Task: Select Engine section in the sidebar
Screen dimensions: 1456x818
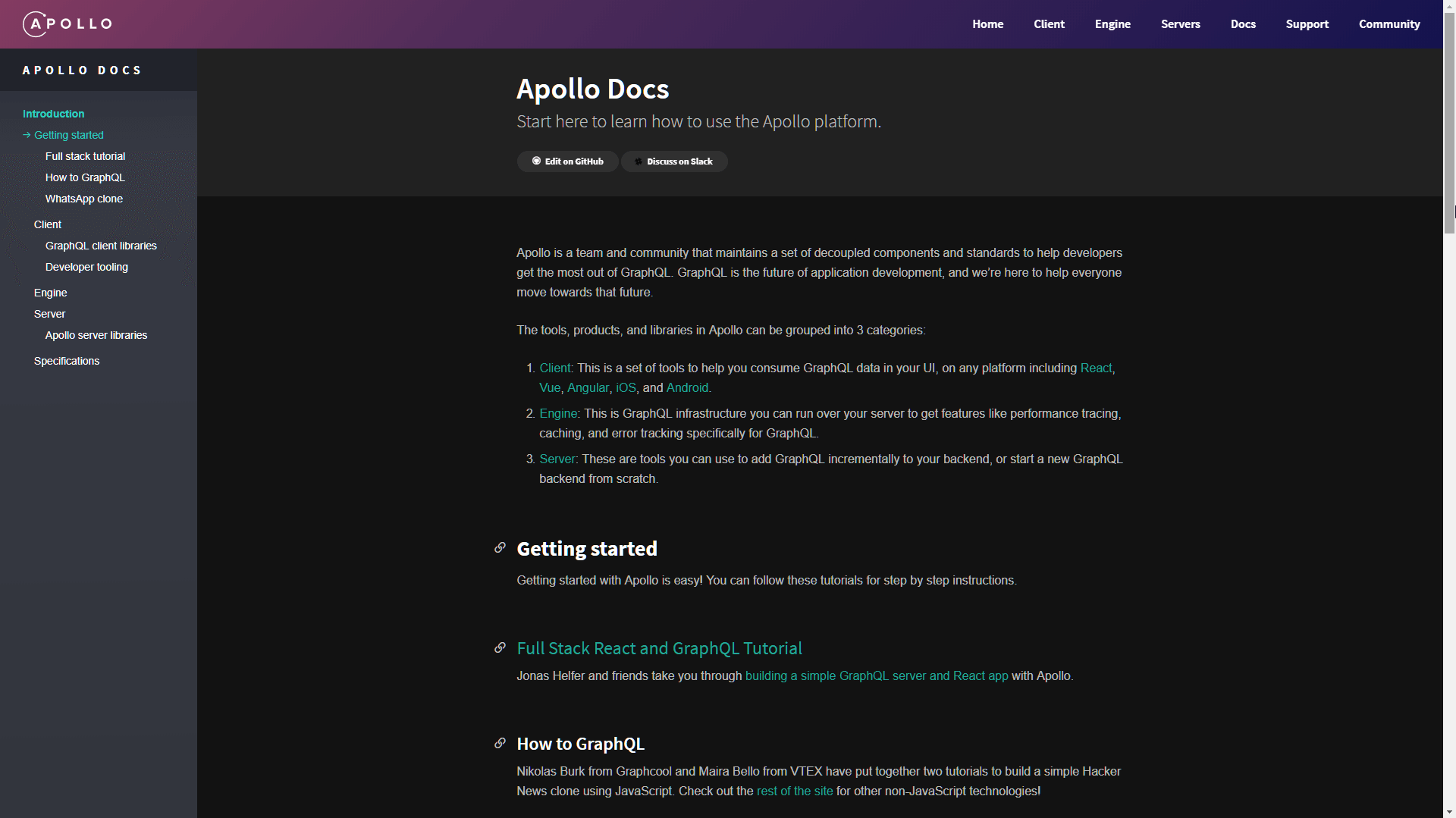Action: click(x=50, y=293)
